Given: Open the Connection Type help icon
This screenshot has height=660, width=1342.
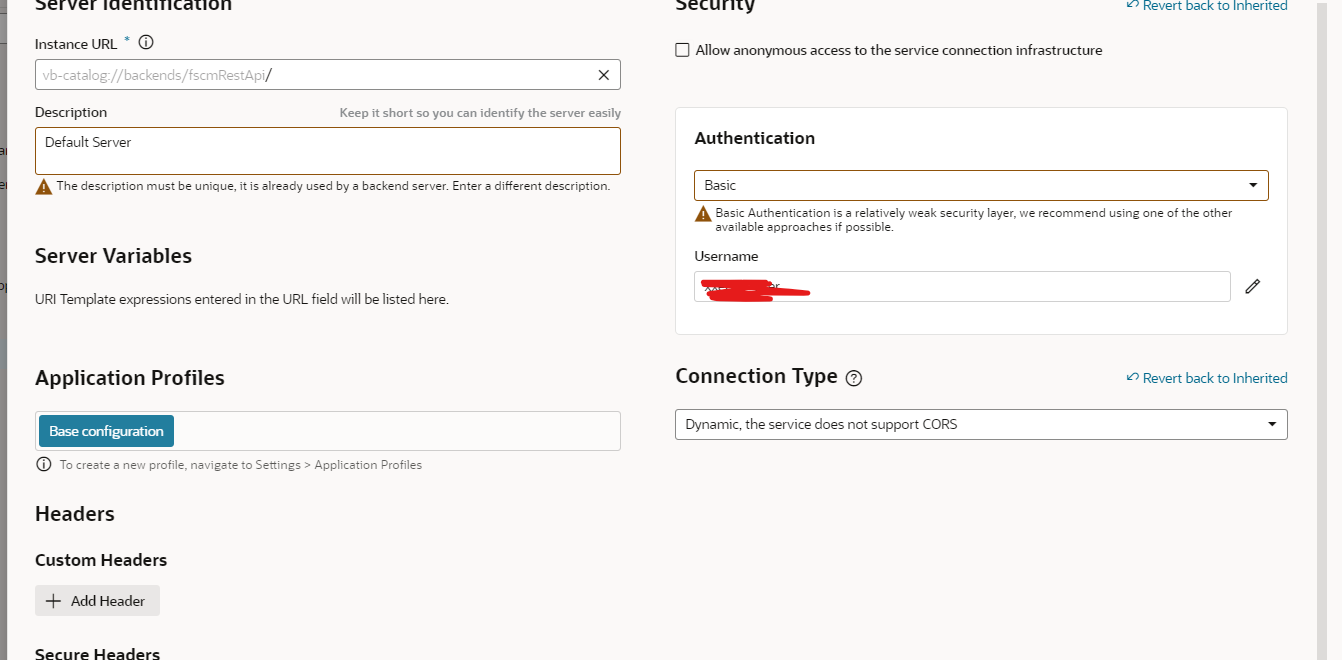Looking at the screenshot, I should (x=854, y=378).
